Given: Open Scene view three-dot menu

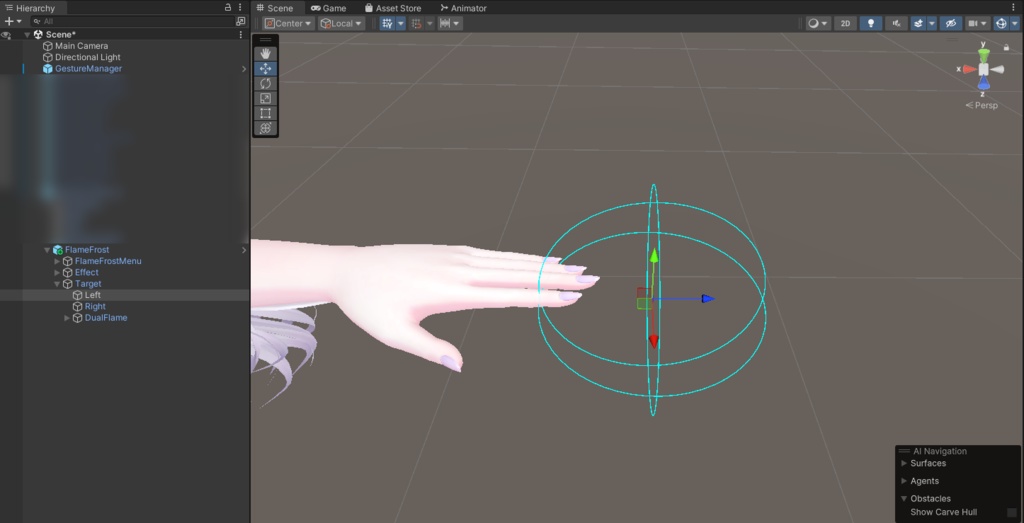Looking at the screenshot, I should click(1014, 8).
